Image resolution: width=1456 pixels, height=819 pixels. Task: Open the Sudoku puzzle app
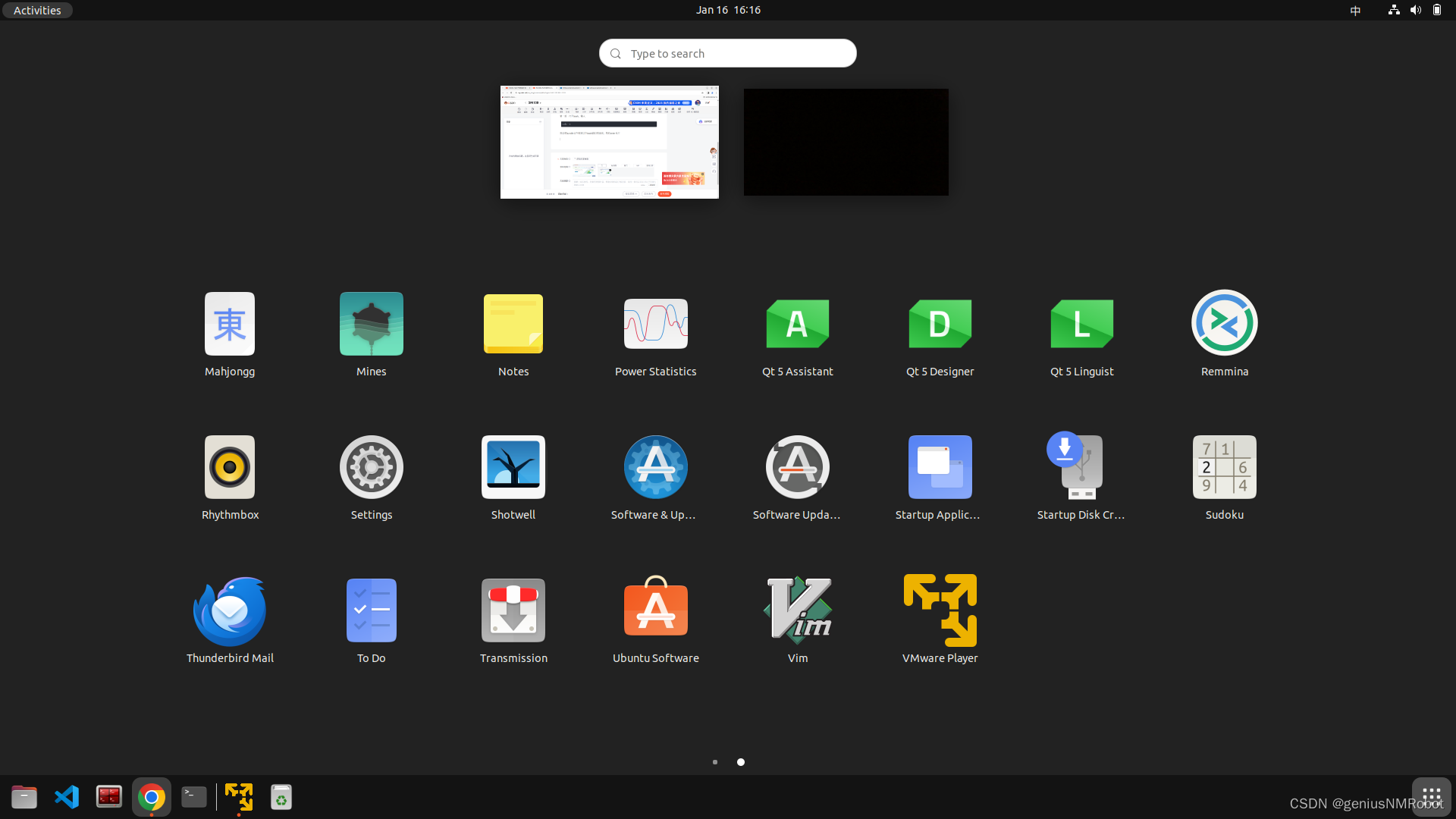click(x=1223, y=477)
